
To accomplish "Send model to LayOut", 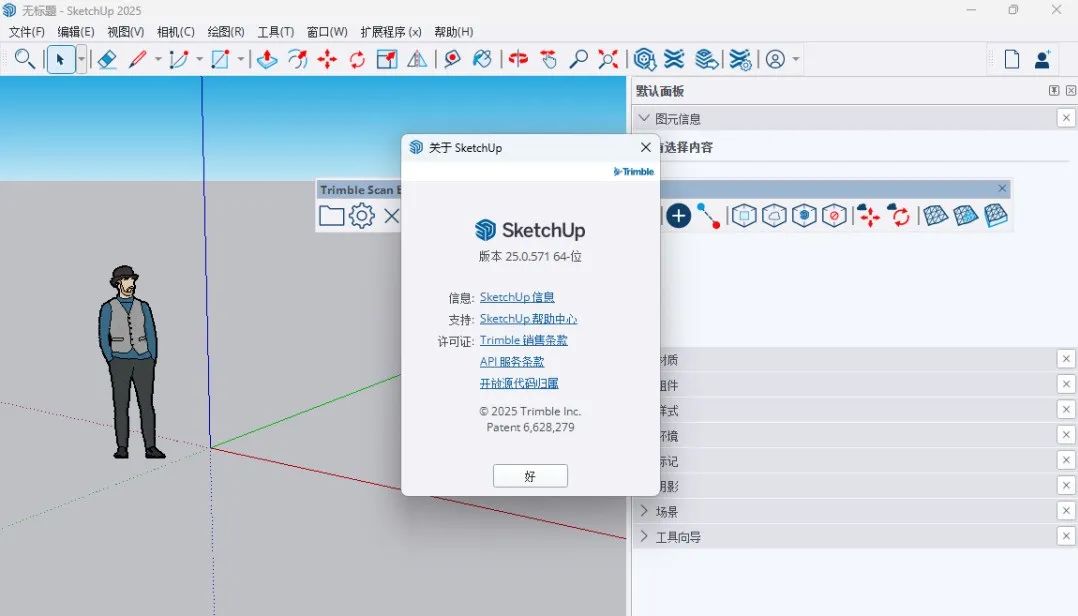I will pos(706,59).
